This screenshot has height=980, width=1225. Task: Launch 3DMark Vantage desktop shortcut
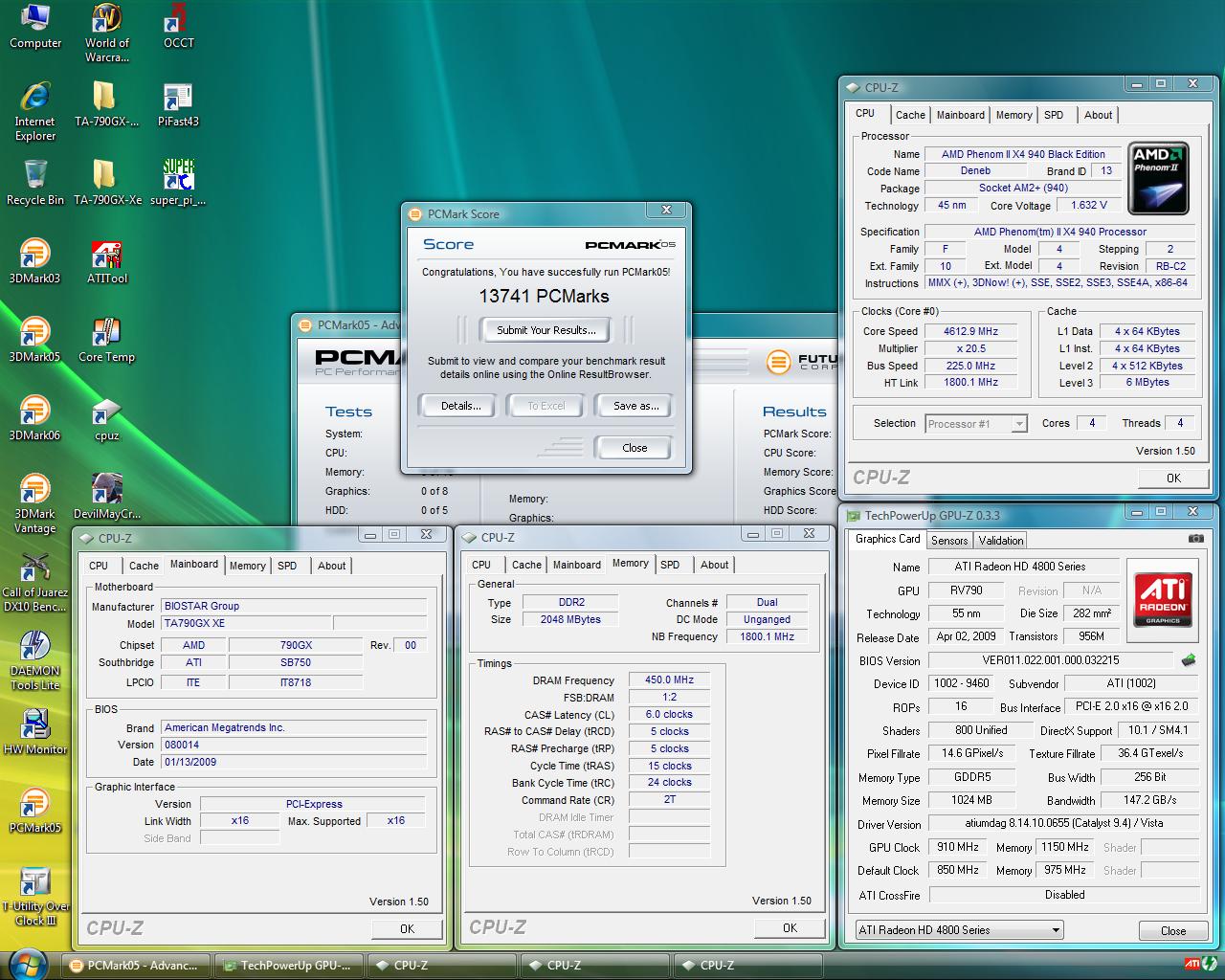(34, 503)
